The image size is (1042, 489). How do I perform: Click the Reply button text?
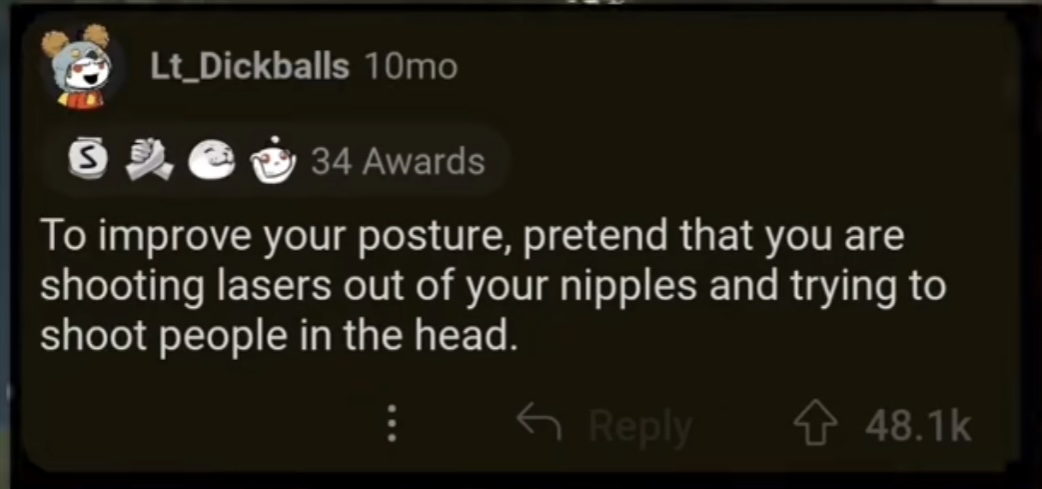tap(641, 427)
